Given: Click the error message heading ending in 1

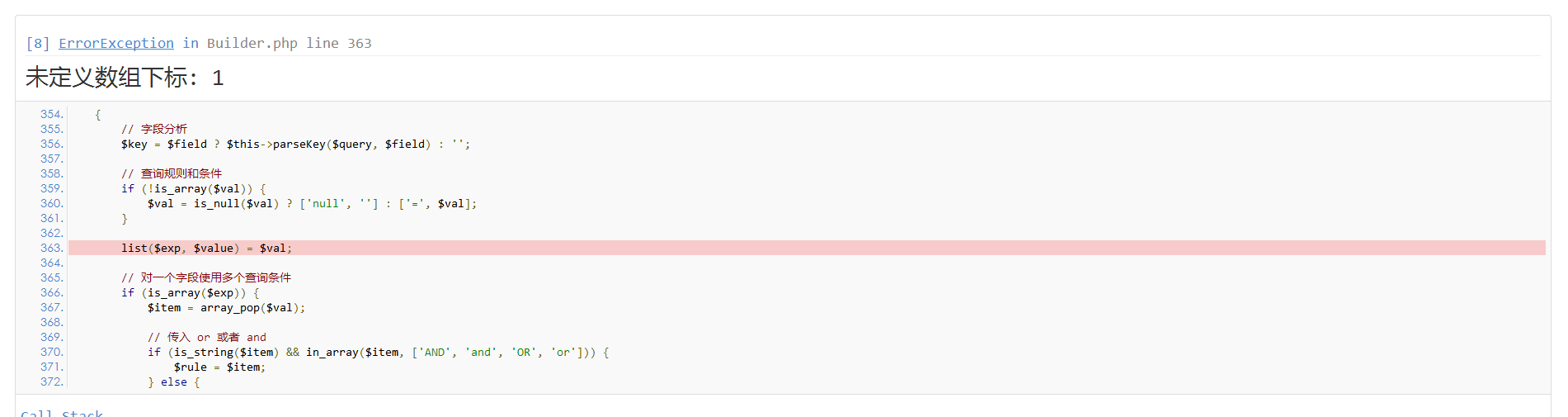Looking at the screenshot, I should [125, 78].
